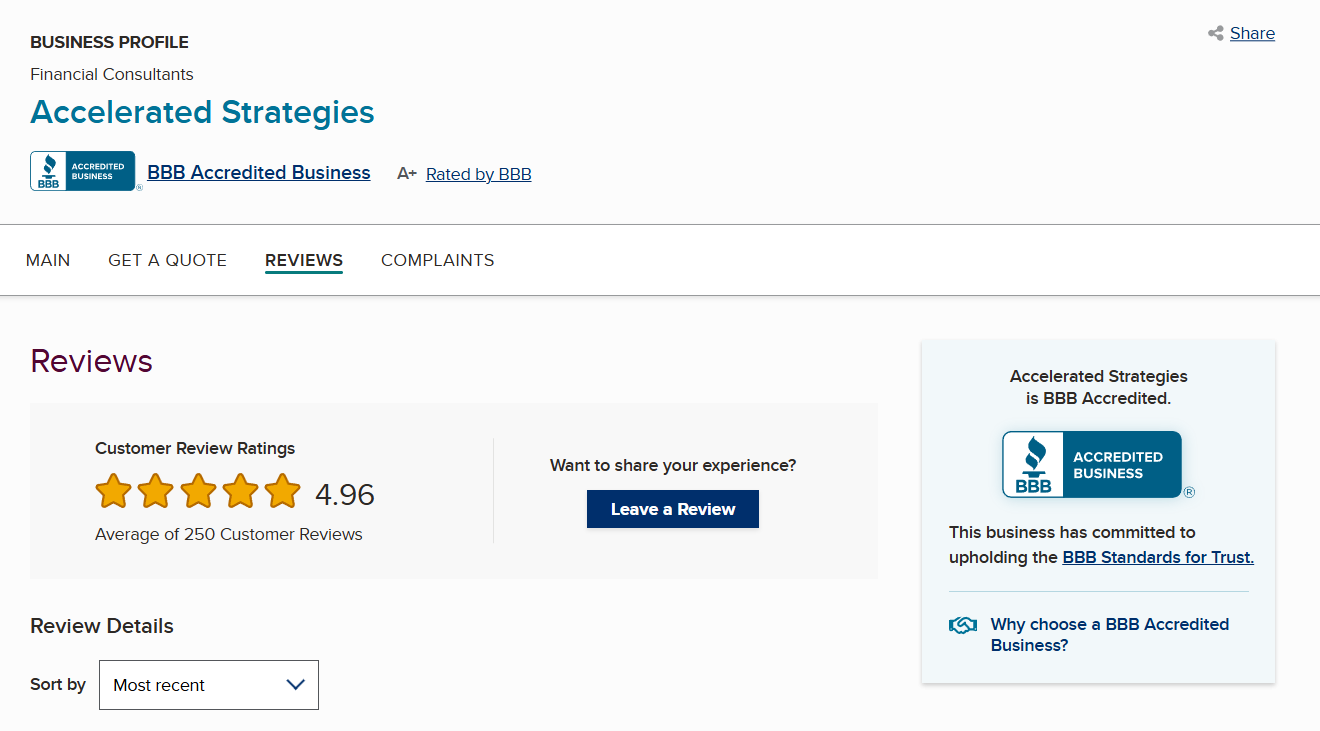The image size is (1320, 731).
Task: Follow the BBB Accredited Business text link
Action: click(x=259, y=173)
